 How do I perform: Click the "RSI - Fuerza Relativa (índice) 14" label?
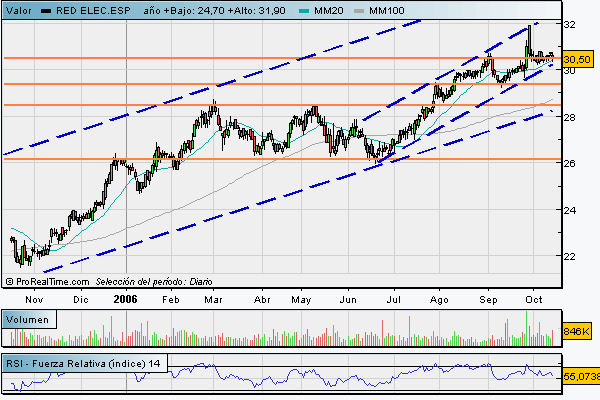[83, 363]
